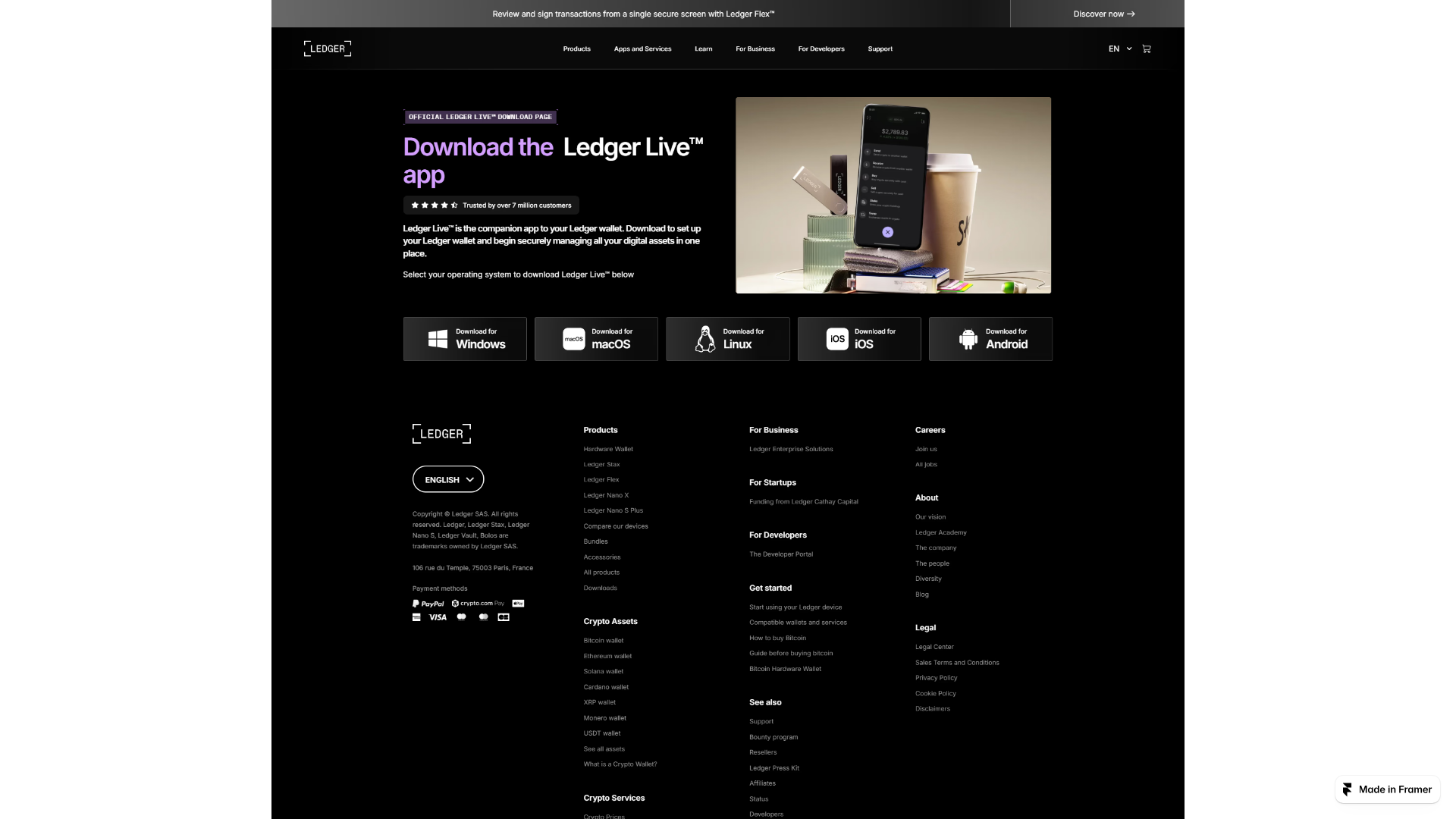The image size is (1456, 819).
Task: Download Ledger Live for Linux
Action: pyautogui.click(x=728, y=339)
